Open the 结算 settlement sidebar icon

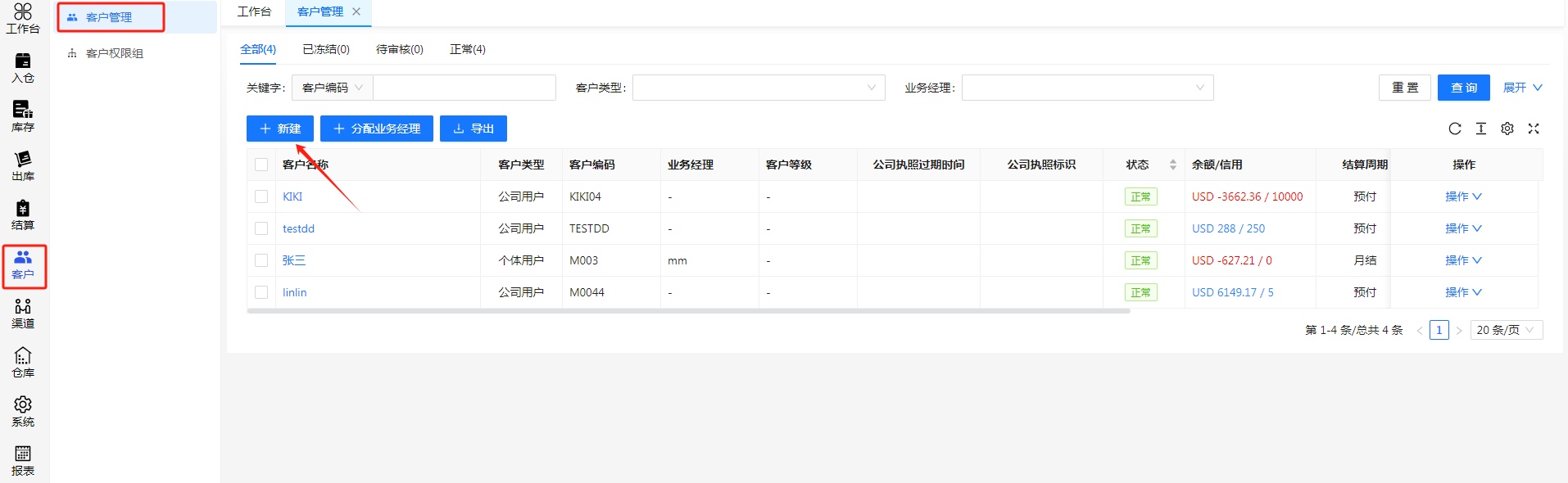pos(23,214)
